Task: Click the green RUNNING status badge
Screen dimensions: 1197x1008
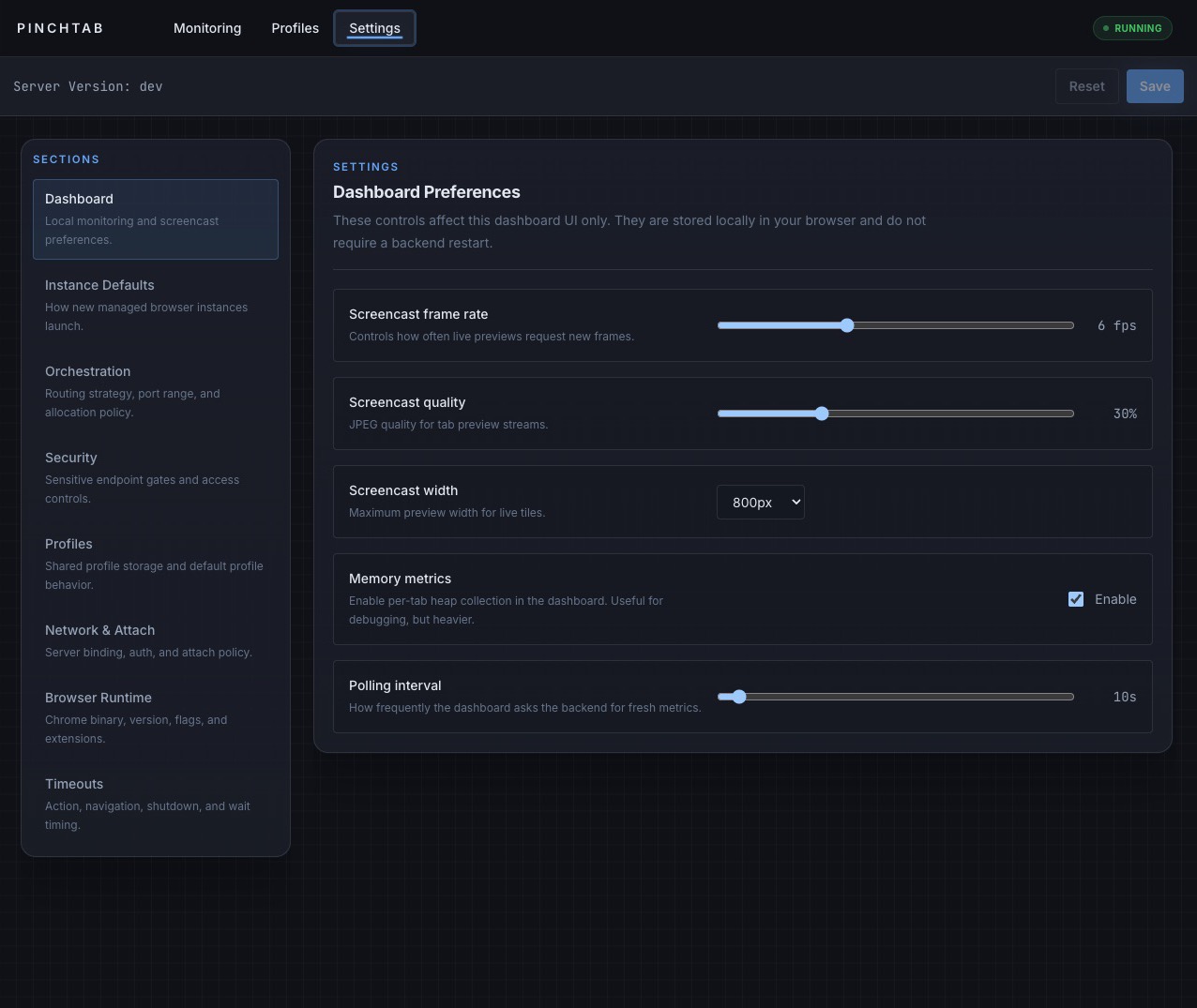Action: pyautogui.click(x=1132, y=28)
